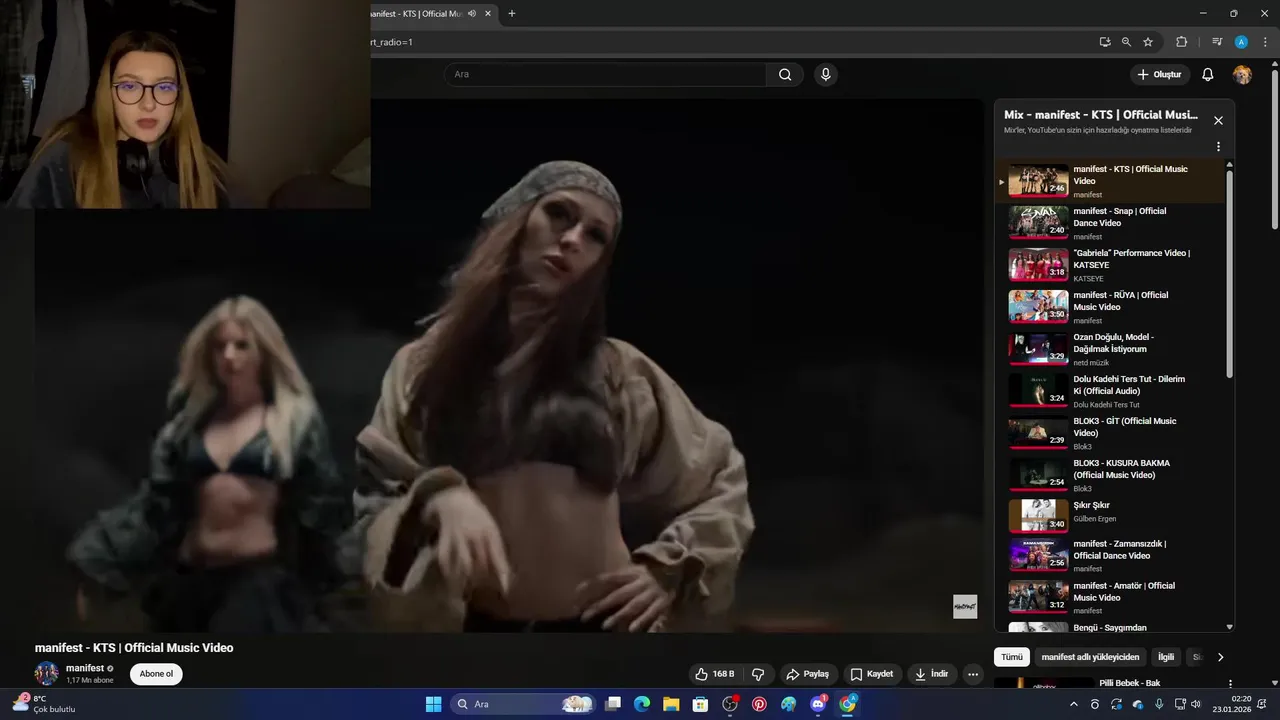Select BLOK3 - KUSURA BAKMA playlist entry

[1109, 475]
